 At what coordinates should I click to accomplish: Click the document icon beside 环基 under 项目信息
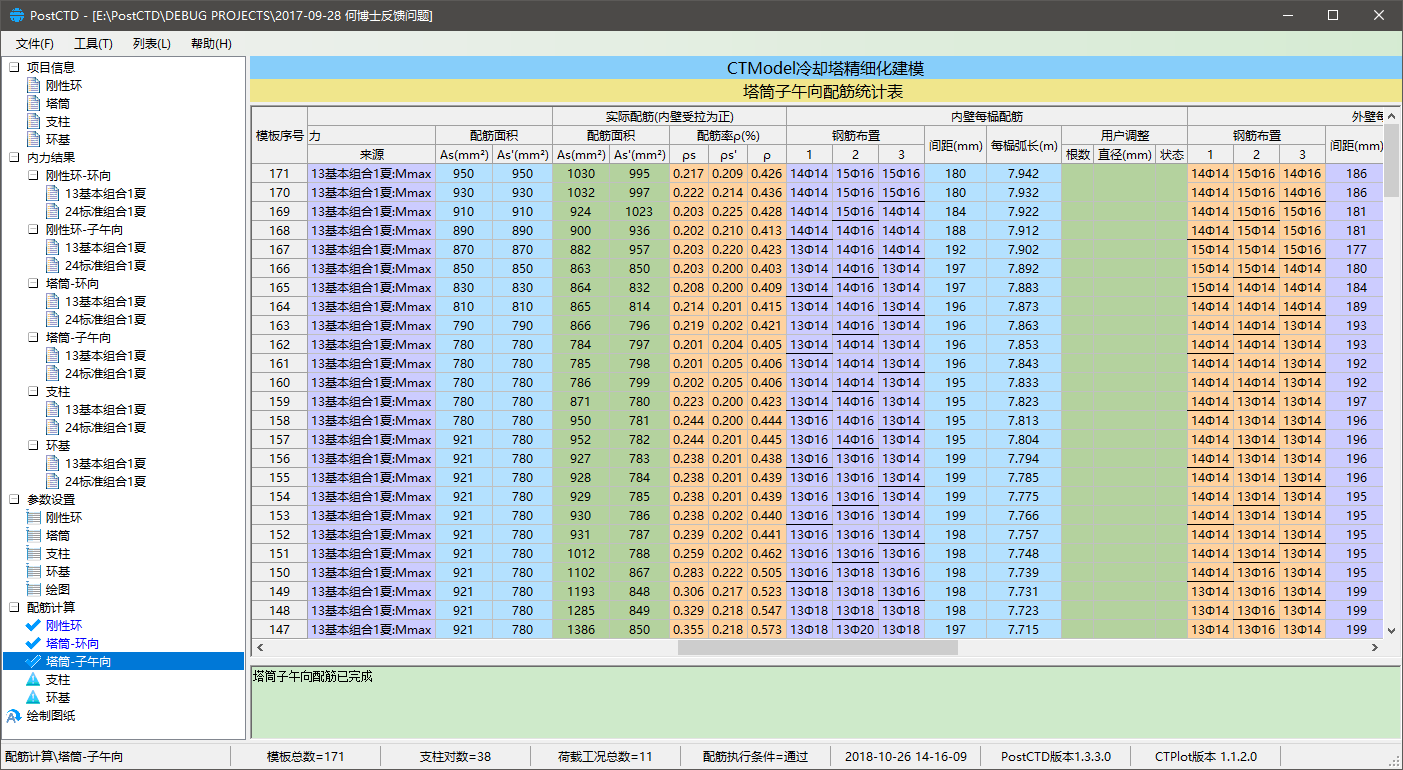tap(35, 140)
